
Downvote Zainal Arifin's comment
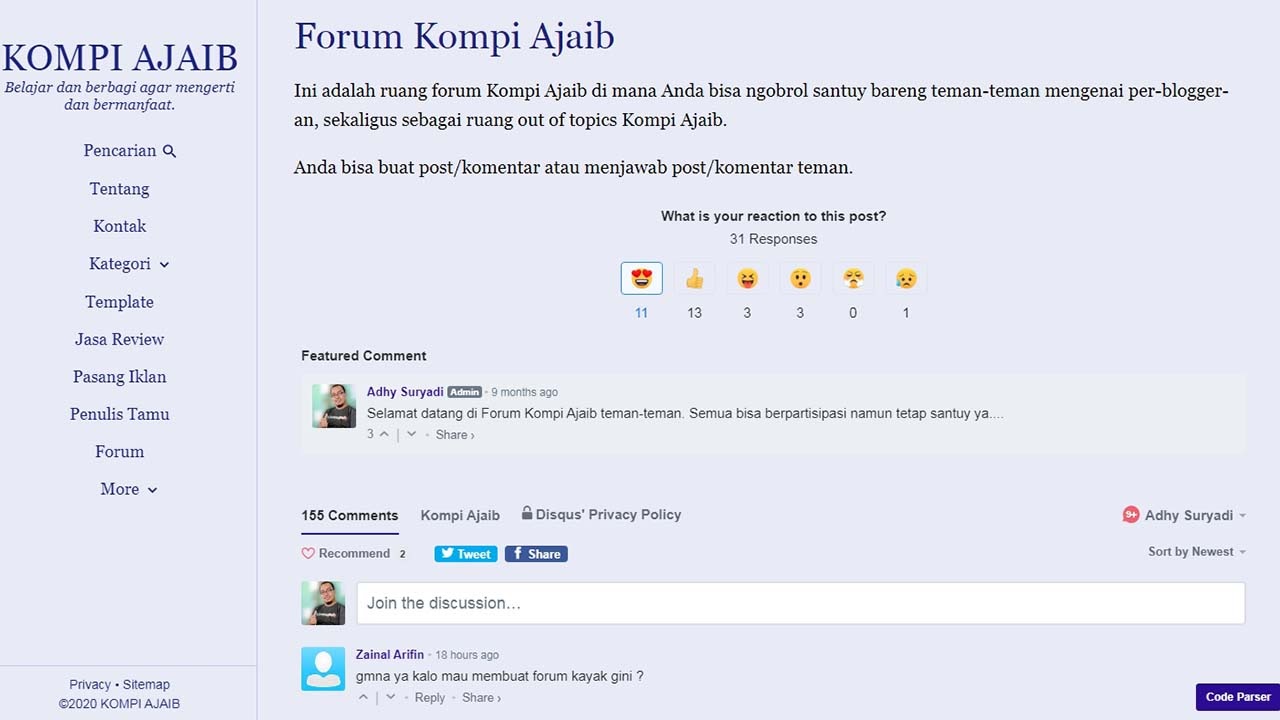pyautogui.click(x=389, y=697)
